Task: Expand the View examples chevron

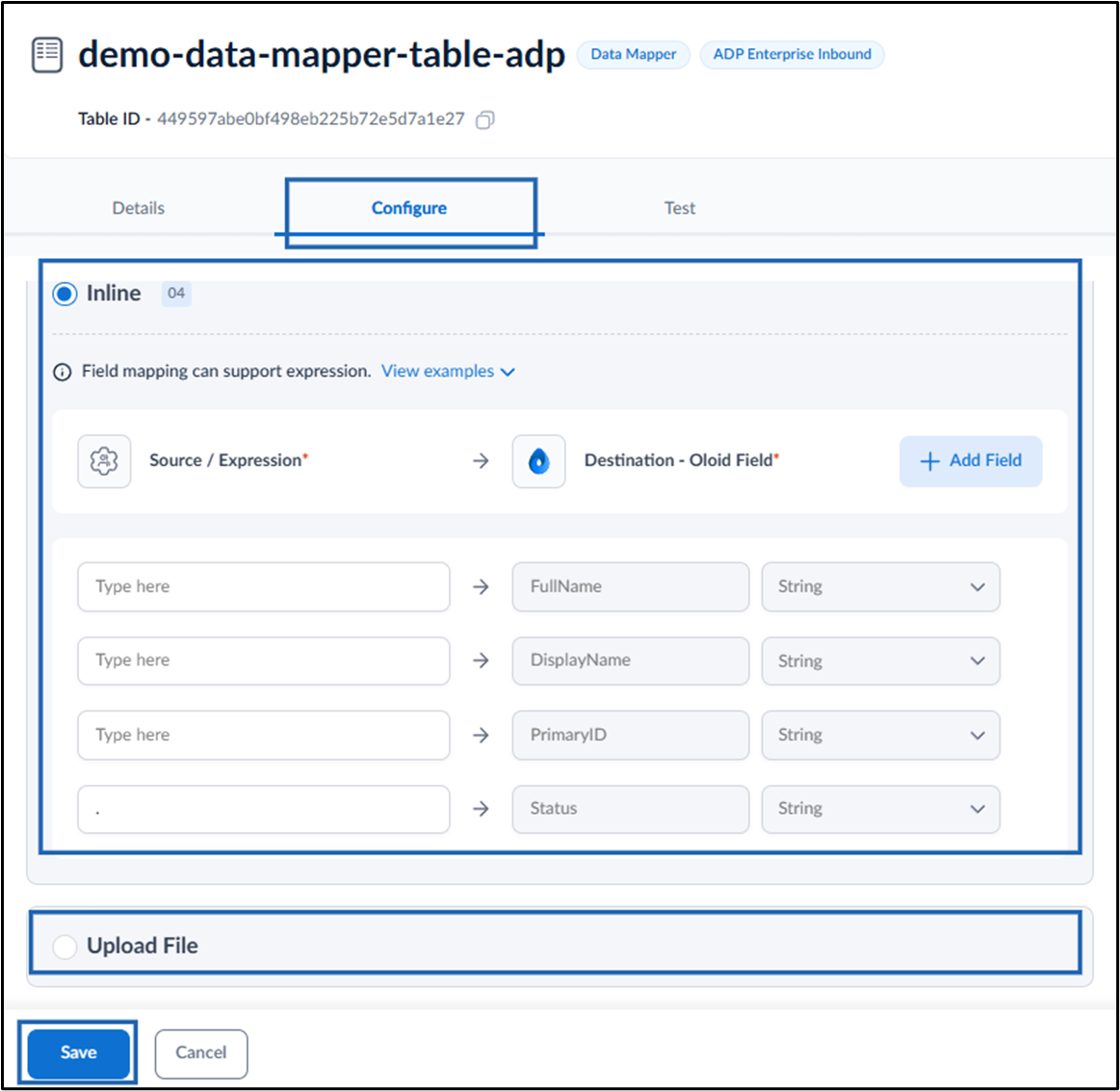Action: tap(508, 372)
